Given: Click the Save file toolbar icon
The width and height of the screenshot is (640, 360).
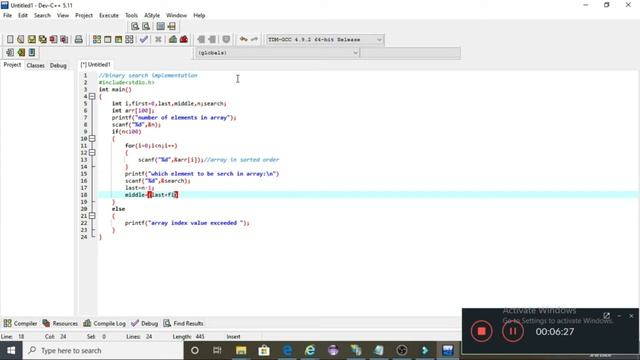Looking at the screenshot, I should coord(31,40).
